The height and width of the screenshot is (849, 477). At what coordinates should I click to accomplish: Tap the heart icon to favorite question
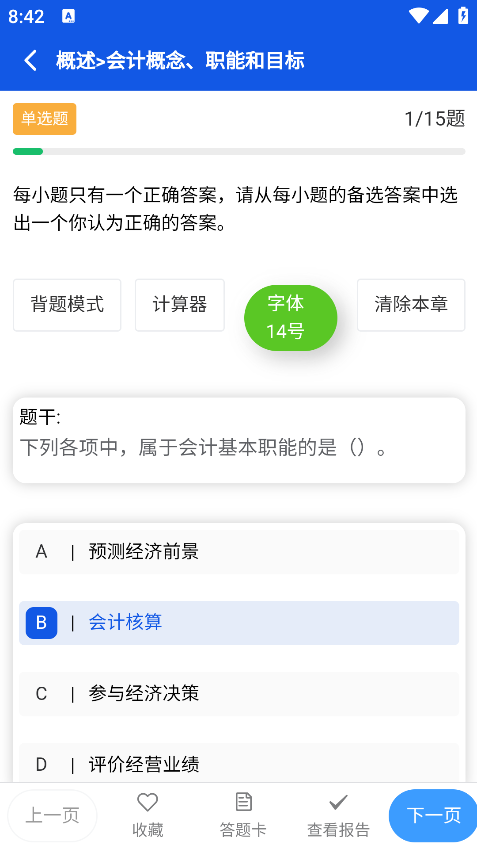(x=147, y=802)
